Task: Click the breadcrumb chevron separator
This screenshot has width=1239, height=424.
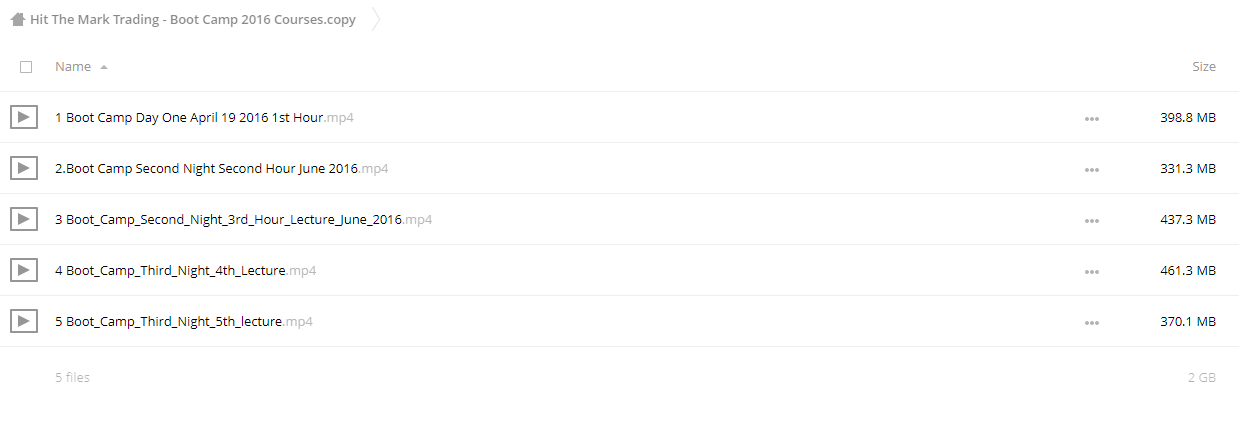Action: click(x=375, y=19)
